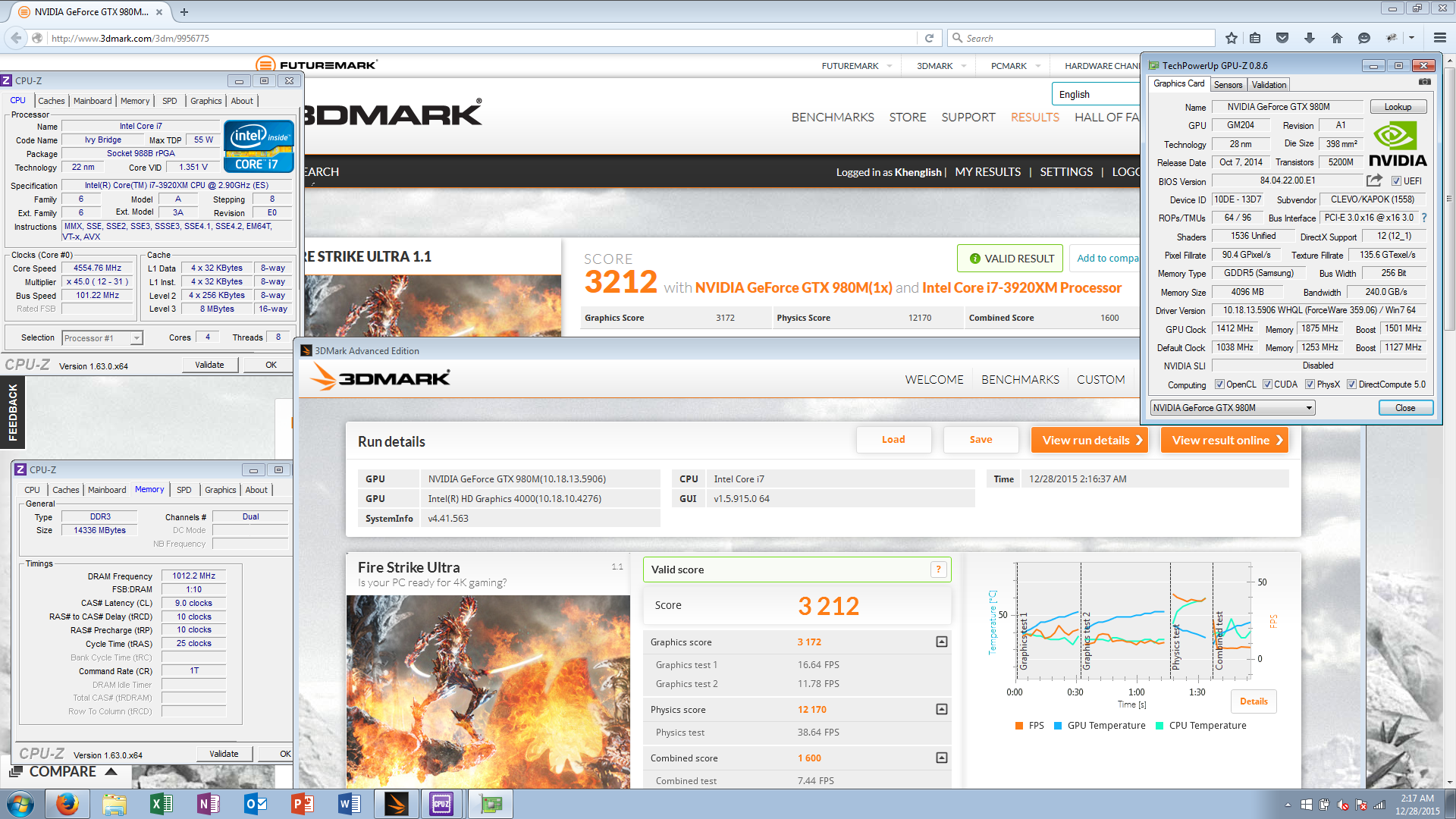Open the Caches tab in the top CPU-Z window

52,101
